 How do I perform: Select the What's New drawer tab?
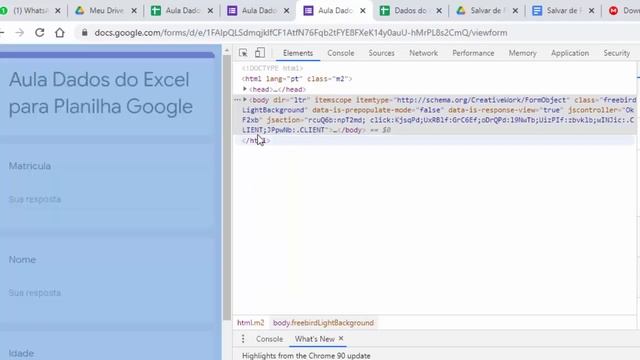[x=315, y=339]
